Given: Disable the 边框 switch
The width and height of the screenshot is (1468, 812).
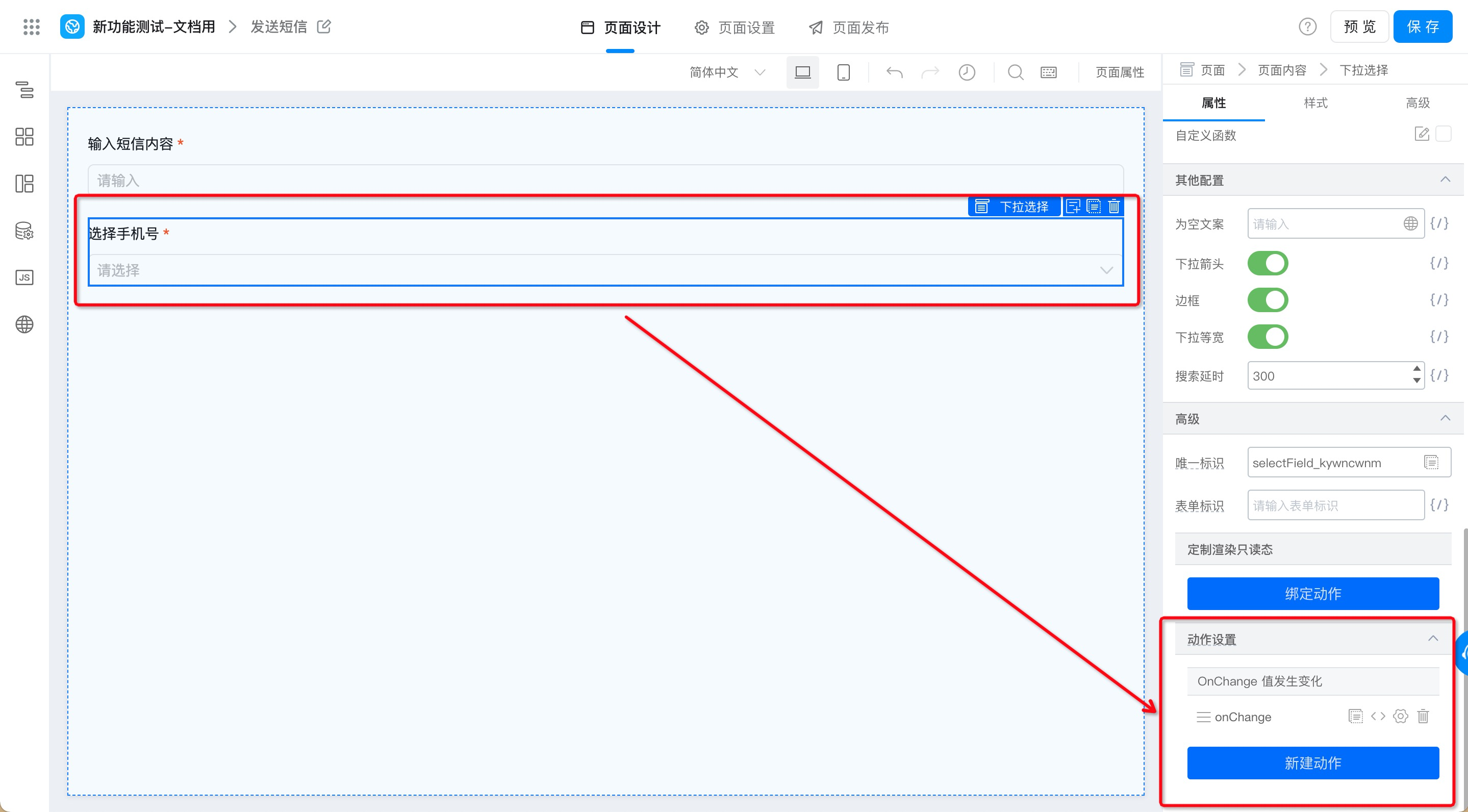Looking at the screenshot, I should [x=1268, y=300].
